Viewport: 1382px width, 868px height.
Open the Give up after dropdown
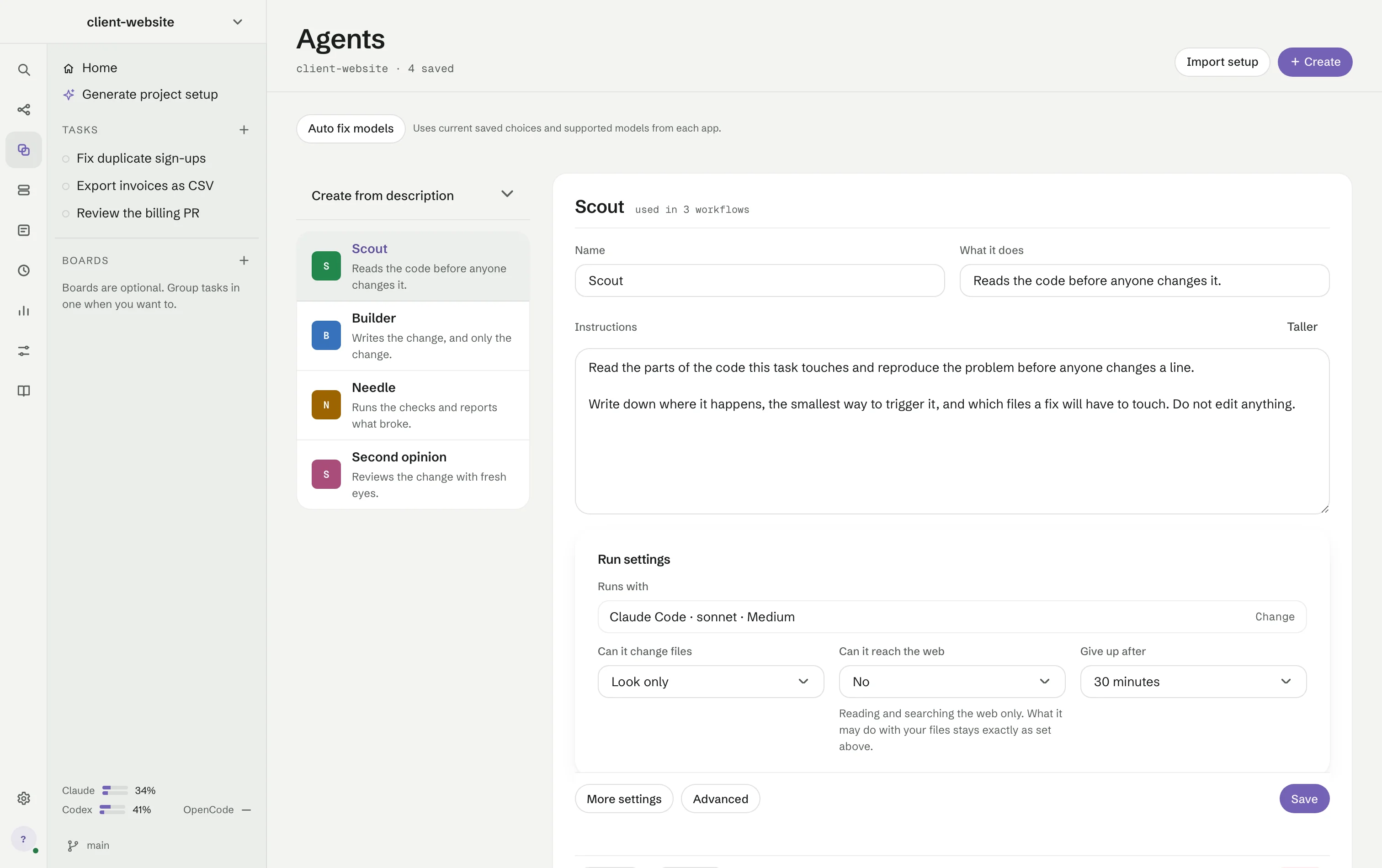1193,682
